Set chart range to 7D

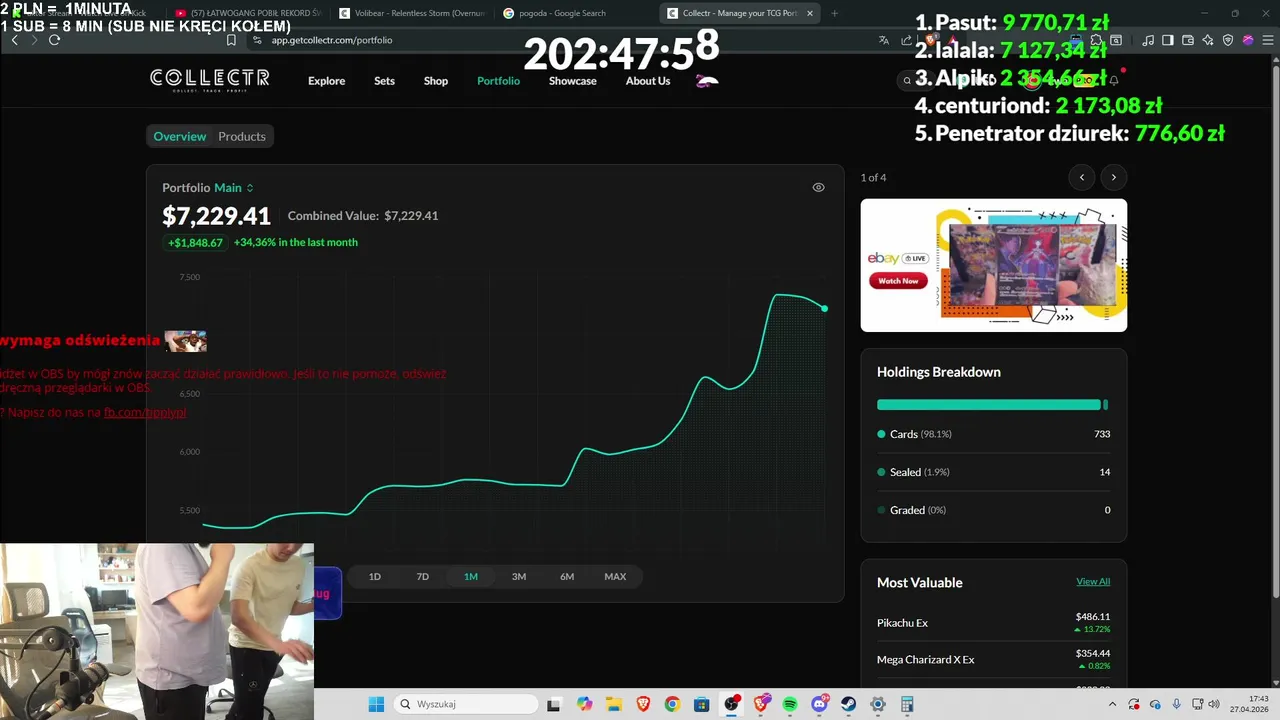click(x=423, y=576)
